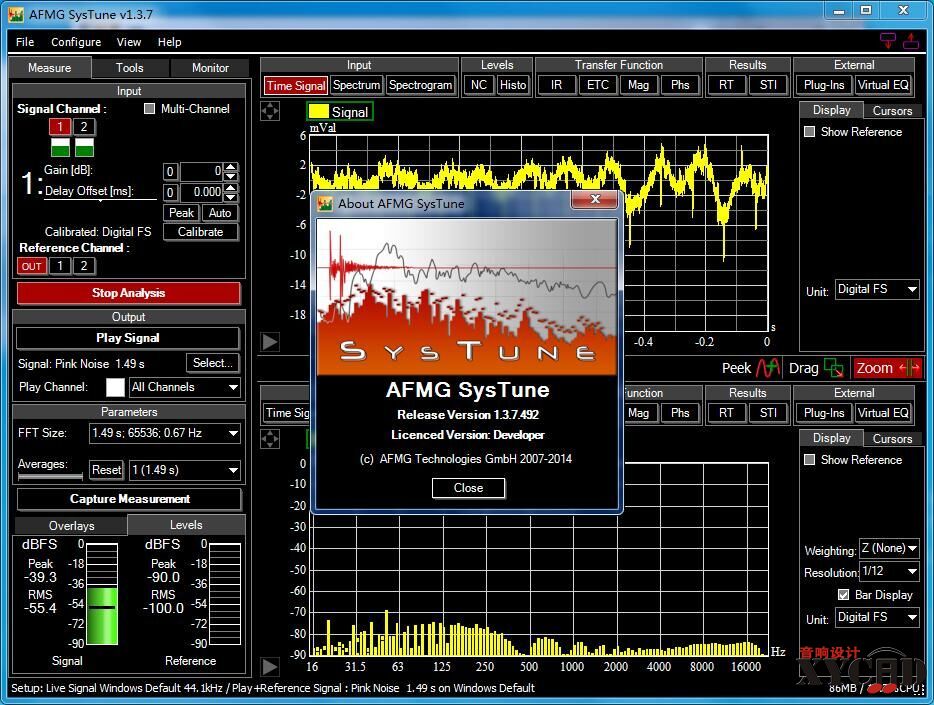Set reference channel to OUT
Image resolution: width=934 pixels, height=705 pixels.
[x=32, y=266]
